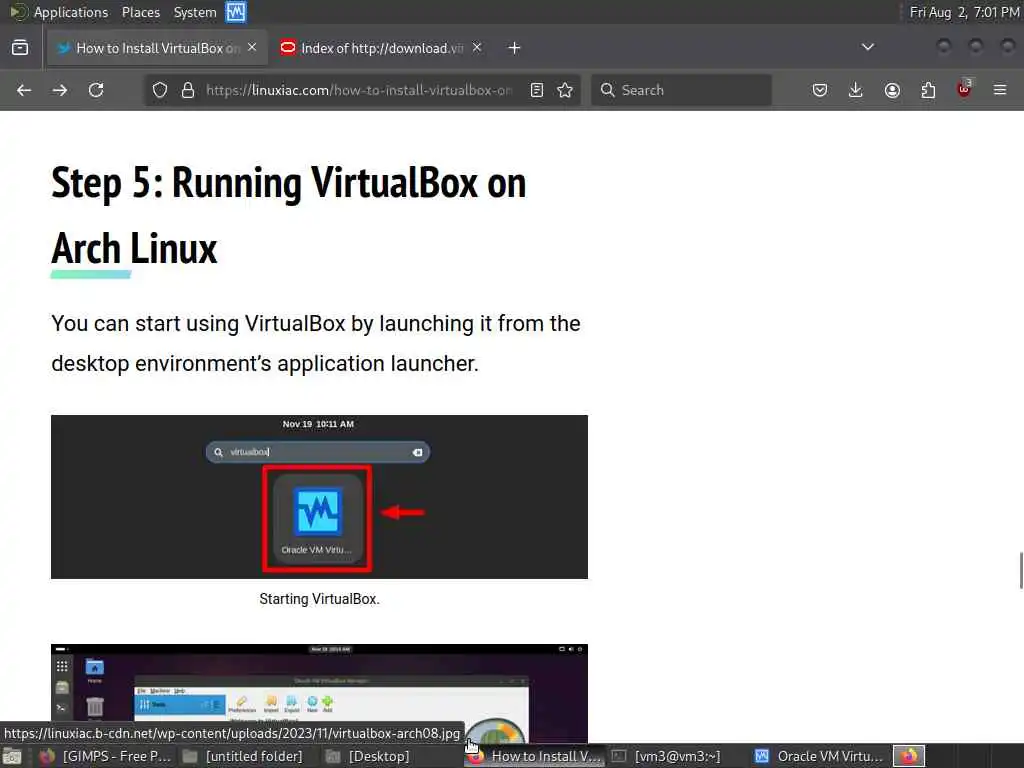The image size is (1024, 768).
Task: Click the URL address bar
Action: pos(359,90)
